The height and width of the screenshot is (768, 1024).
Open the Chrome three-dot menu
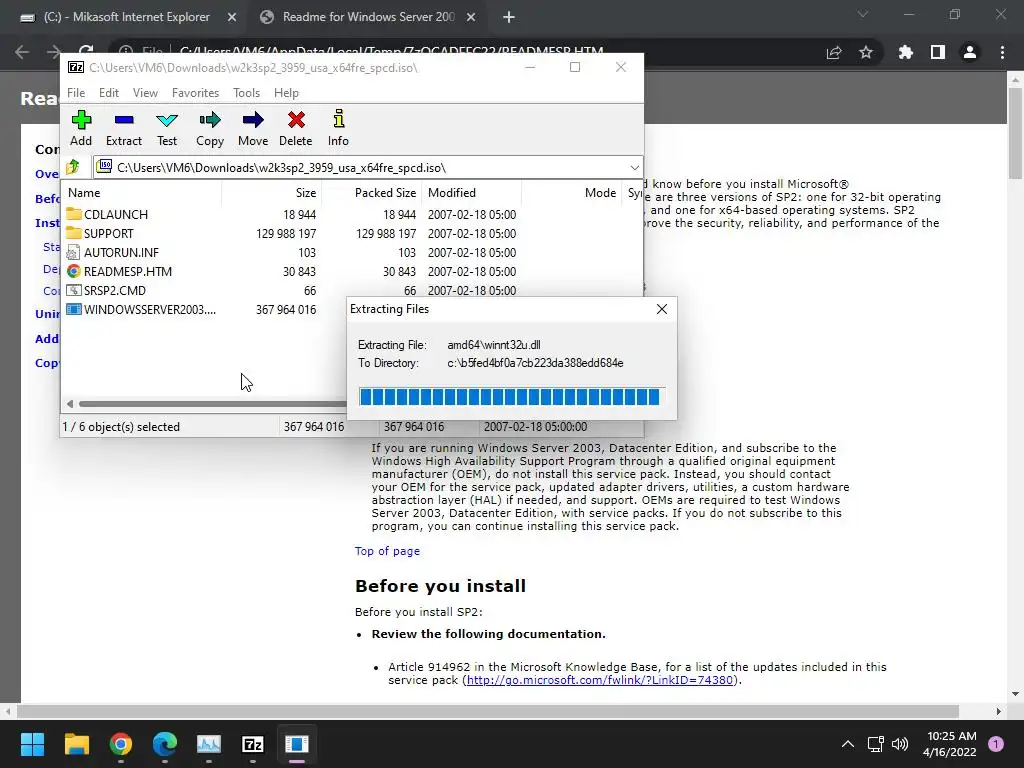(x=1002, y=52)
